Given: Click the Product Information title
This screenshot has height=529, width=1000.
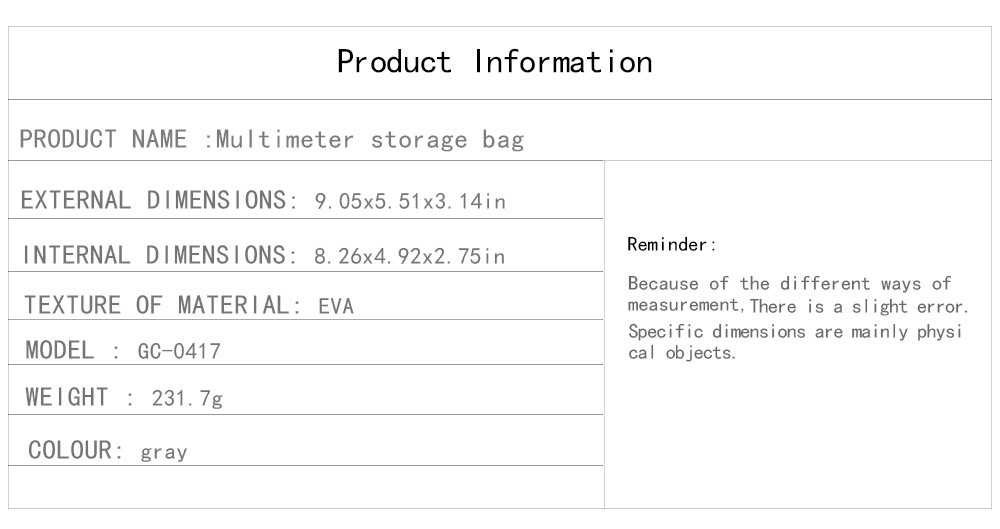Looking at the screenshot, I should [494, 62].
